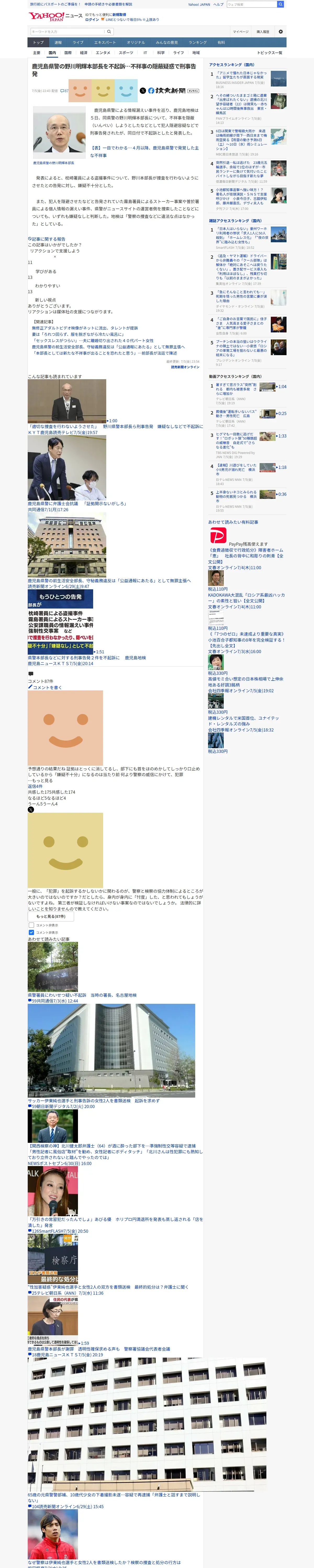Play the 0:25 video in ranking
This screenshot has width=314, height=1568.
click(267, 413)
